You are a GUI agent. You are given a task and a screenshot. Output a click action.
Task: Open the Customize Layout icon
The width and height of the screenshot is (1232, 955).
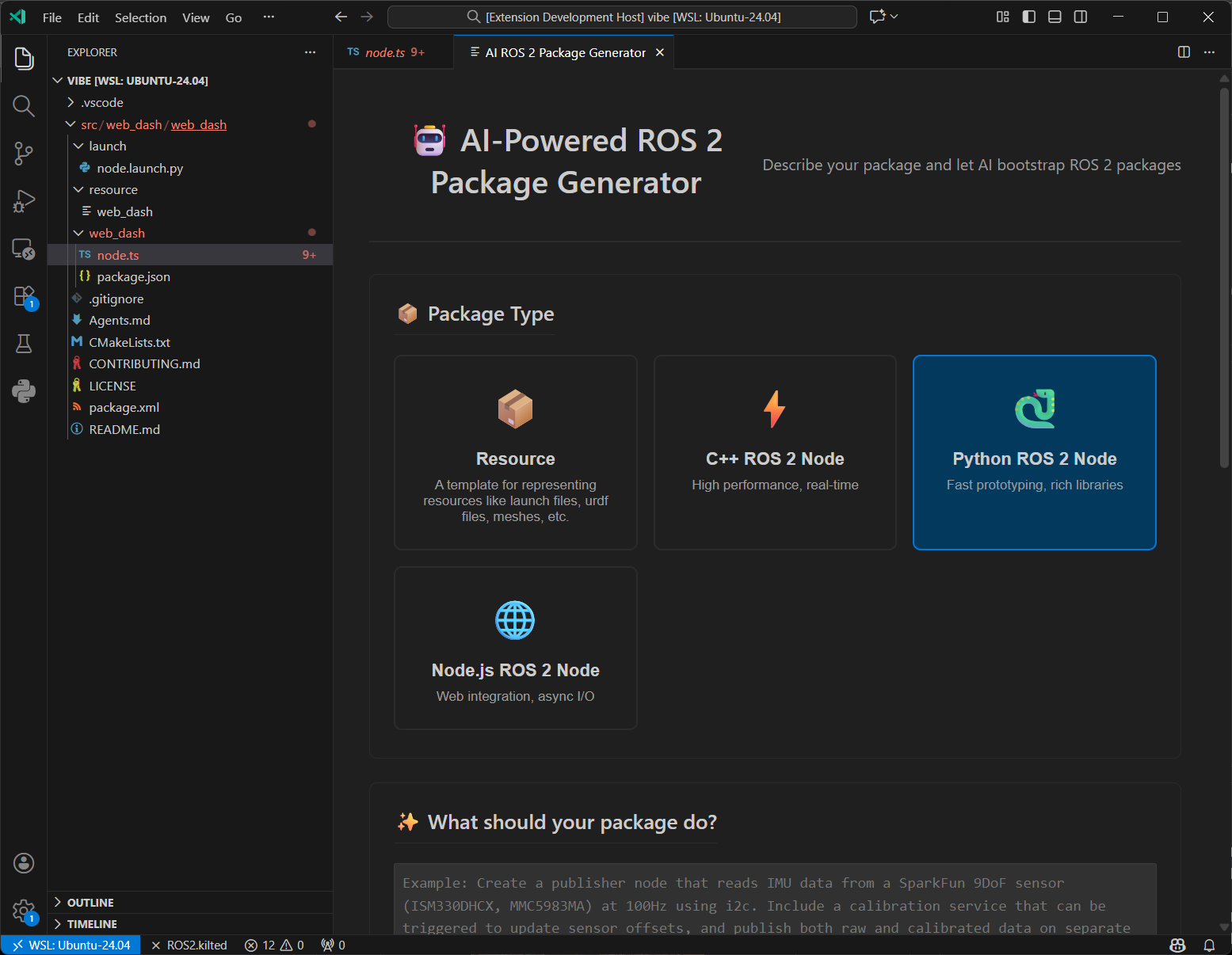tap(1003, 17)
